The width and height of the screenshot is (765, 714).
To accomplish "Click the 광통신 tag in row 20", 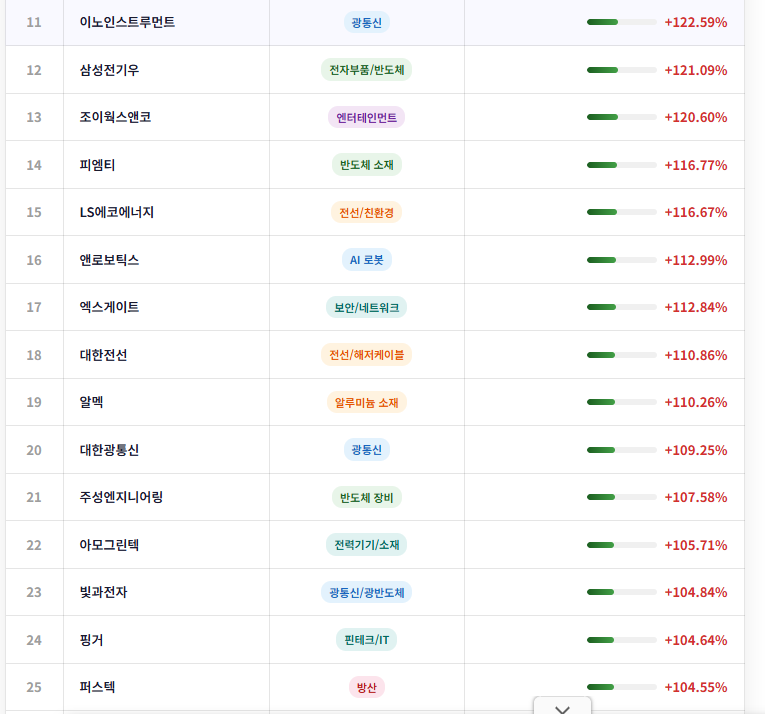I will pyautogui.click(x=366, y=449).
